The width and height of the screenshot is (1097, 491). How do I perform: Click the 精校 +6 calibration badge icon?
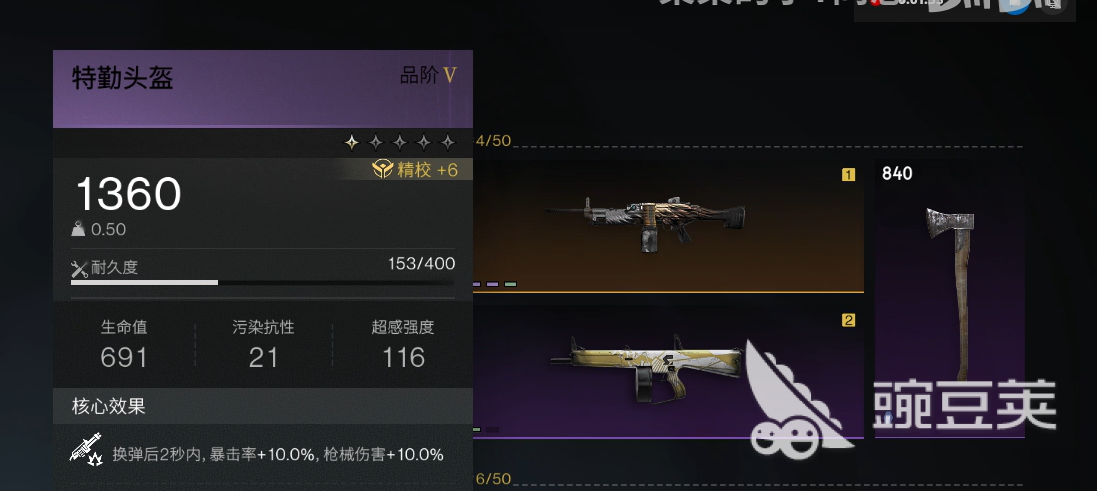[382, 169]
